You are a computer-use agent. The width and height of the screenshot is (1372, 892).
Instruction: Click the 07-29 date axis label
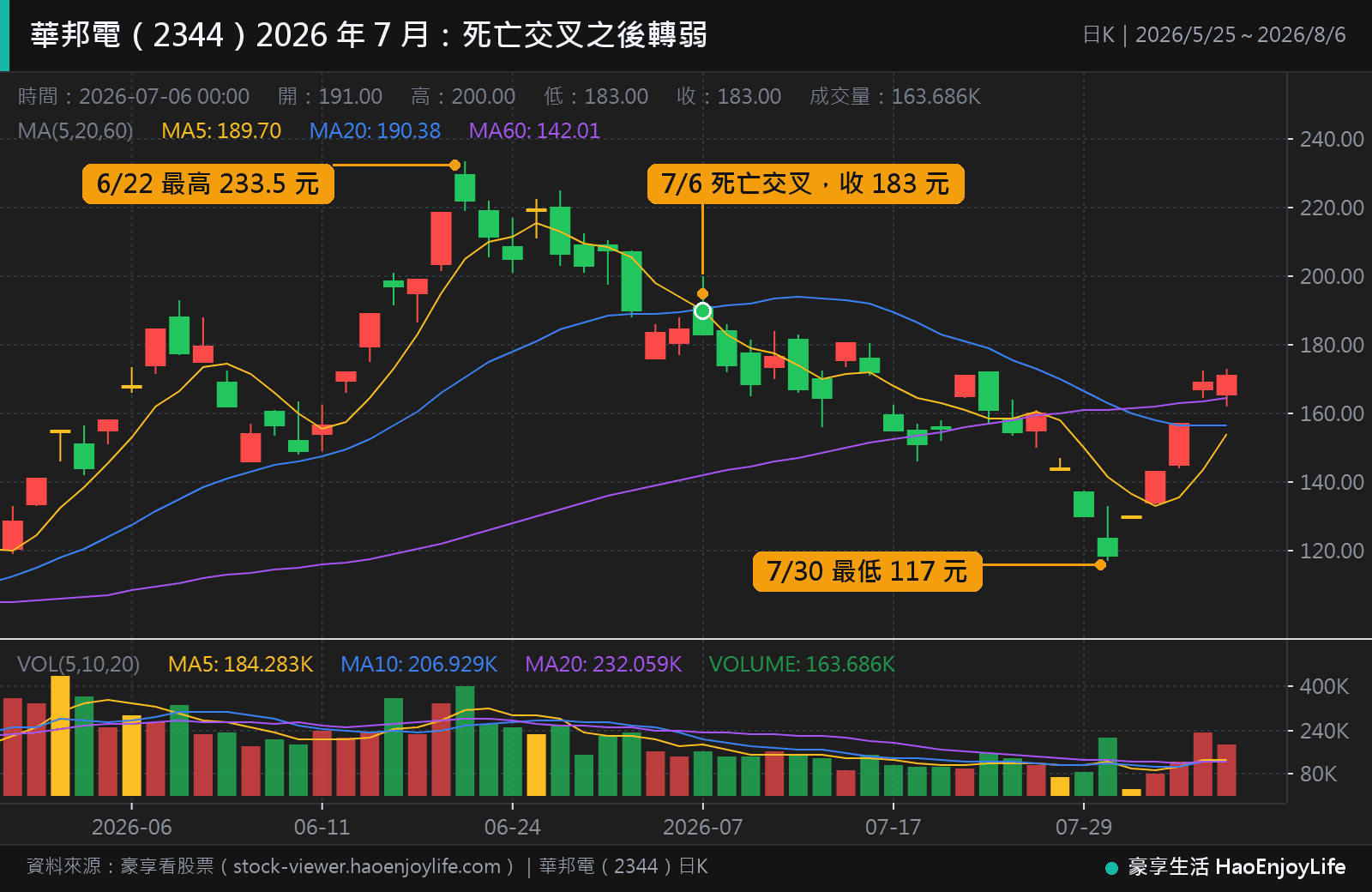(1083, 828)
